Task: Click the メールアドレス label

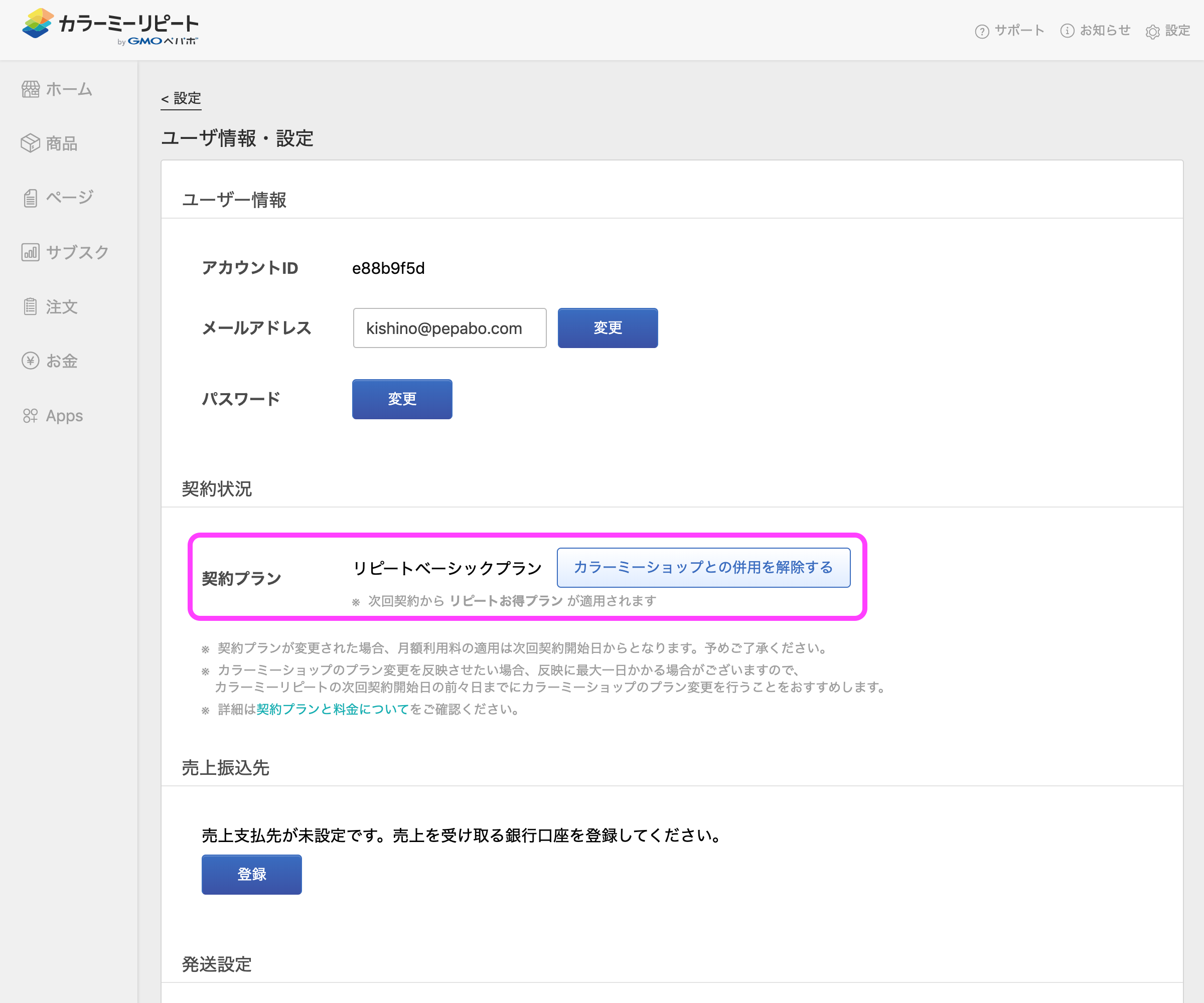Action: click(257, 328)
